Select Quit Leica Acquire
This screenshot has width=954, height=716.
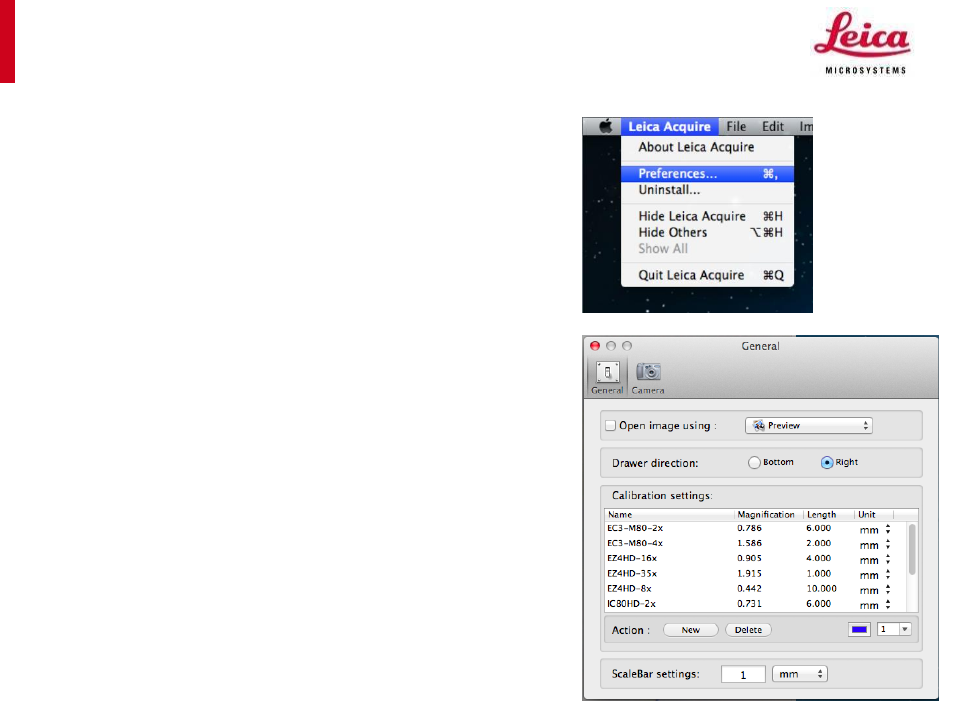(x=707, y=275)
